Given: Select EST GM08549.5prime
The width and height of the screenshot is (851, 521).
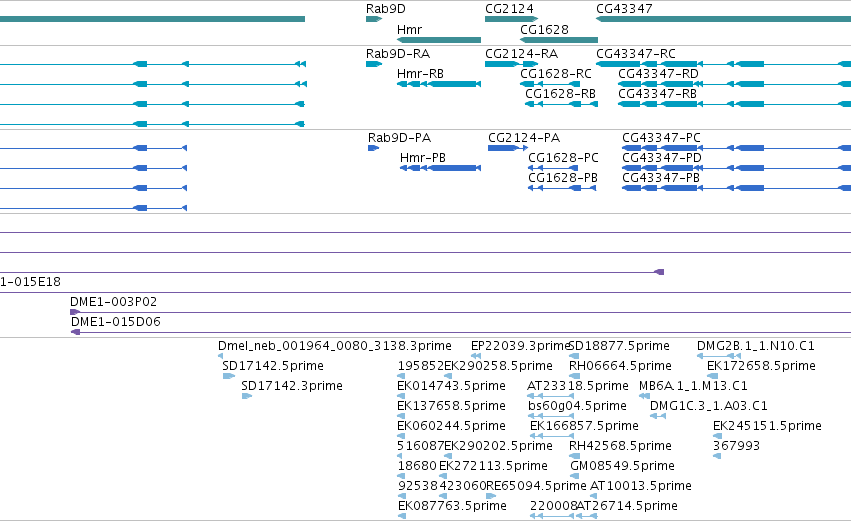Looking at the screenshot, I should [x=622, y=466].
